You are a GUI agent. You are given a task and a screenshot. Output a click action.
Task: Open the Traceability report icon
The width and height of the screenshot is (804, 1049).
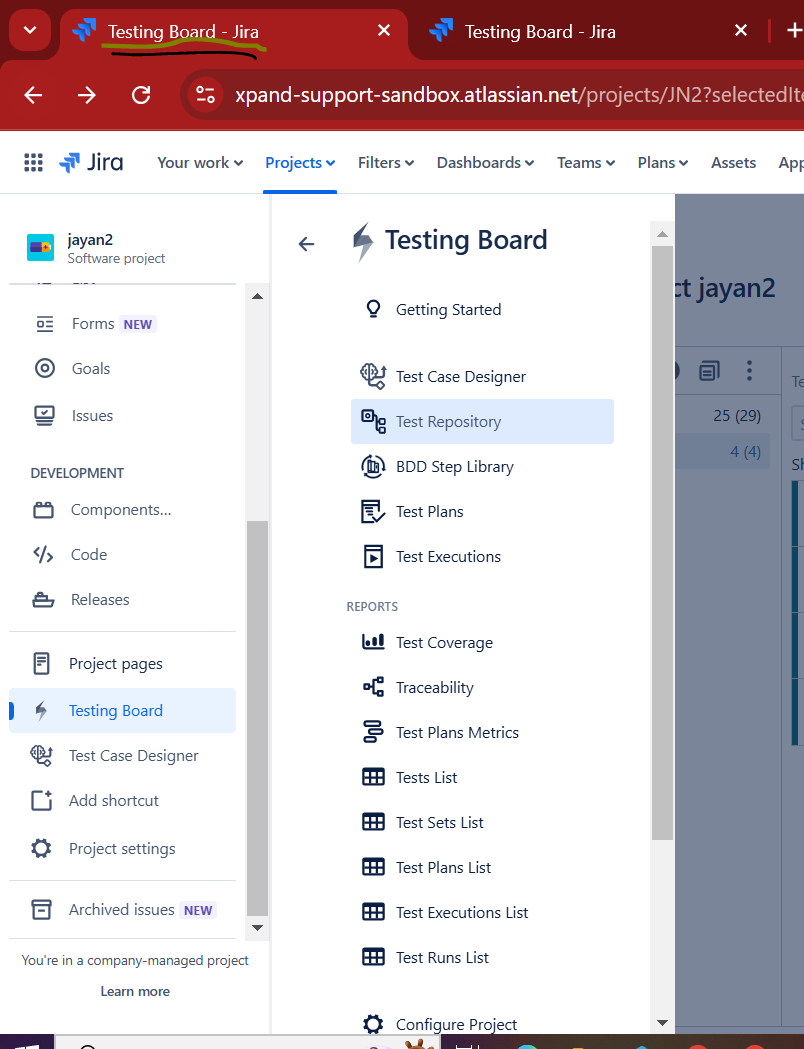click(373, 687)
